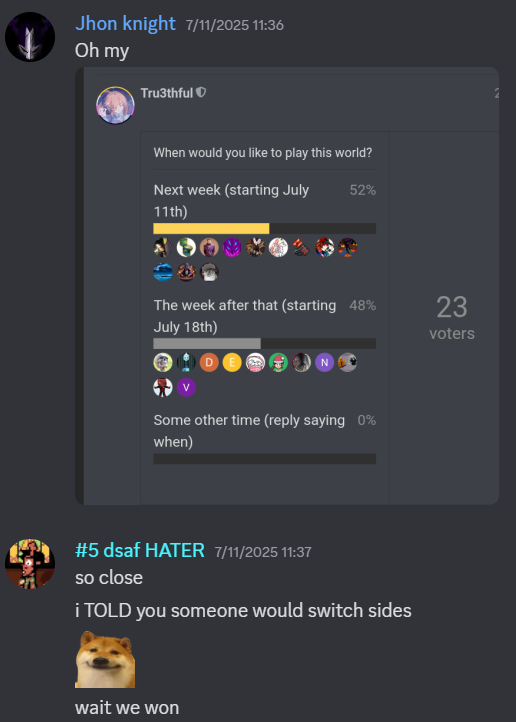This screenshot has width=516, height=722.
Task: Click the blue ocean voter avatar
Action: pos(163,272)
